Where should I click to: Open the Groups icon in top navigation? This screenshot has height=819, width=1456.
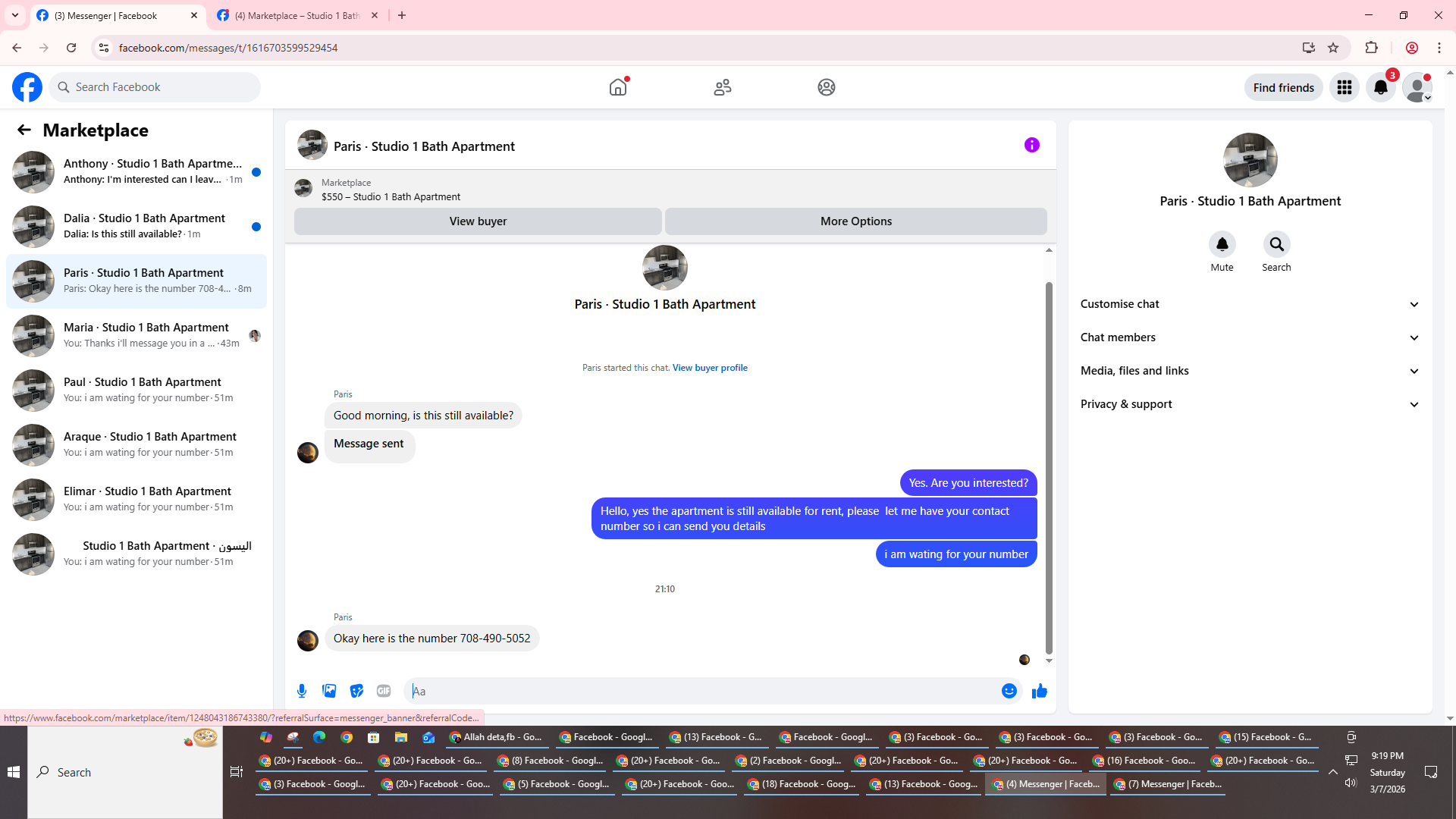pos(827,87)
